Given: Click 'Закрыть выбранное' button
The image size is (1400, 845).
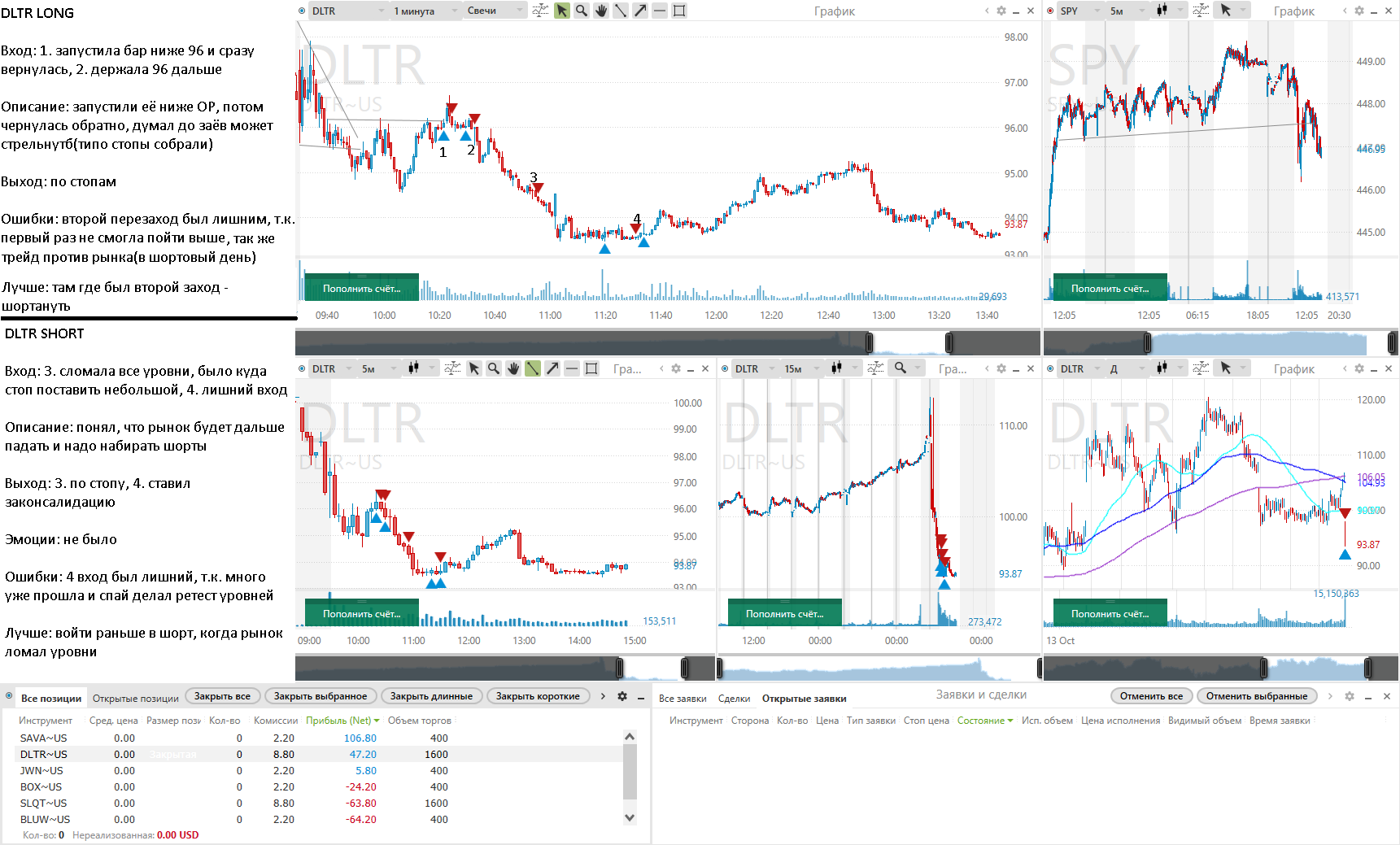Looking at the screenshot, I should click(321, 696).
